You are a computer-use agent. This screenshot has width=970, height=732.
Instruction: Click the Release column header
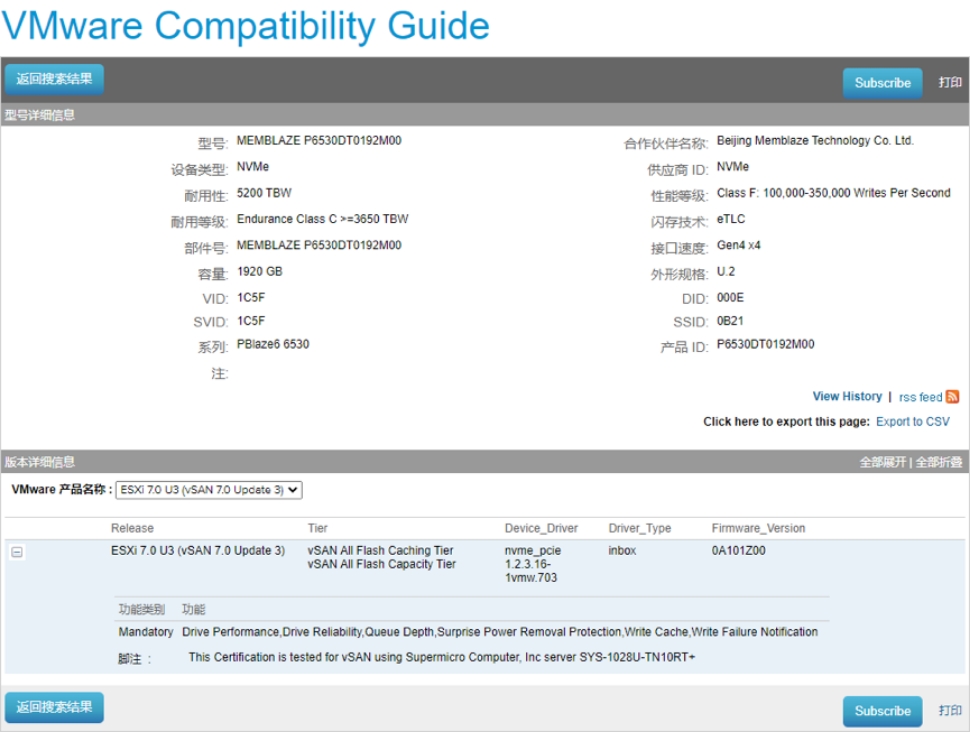click(x=132, y=528)
